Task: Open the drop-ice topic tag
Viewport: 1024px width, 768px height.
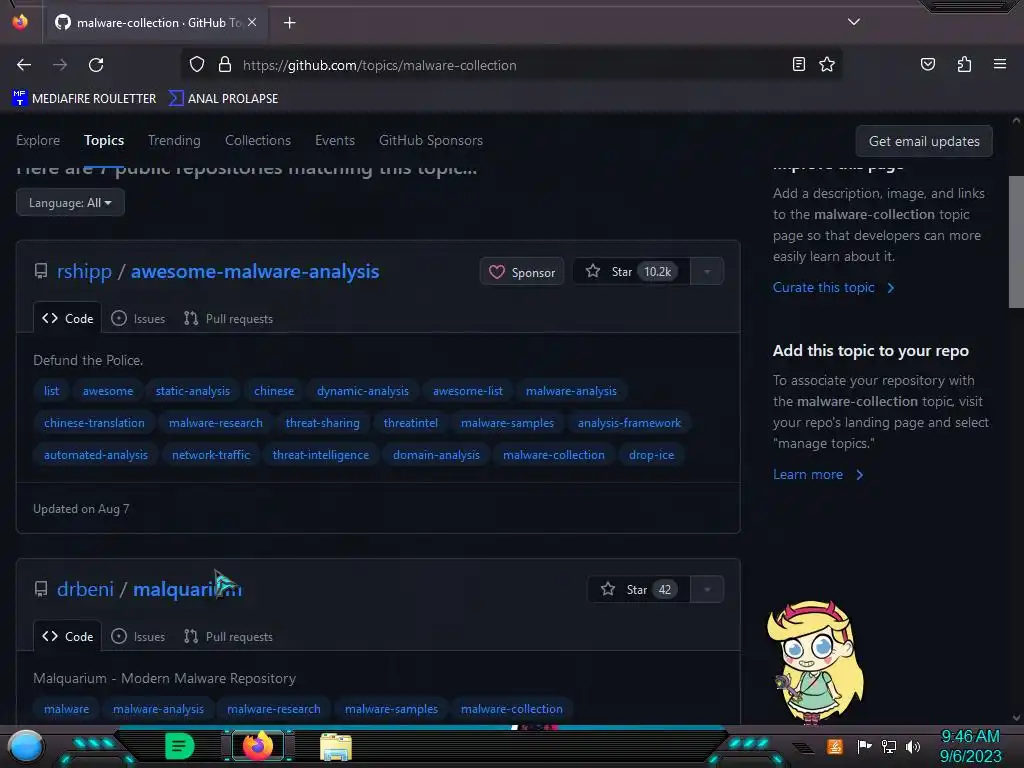Action: pos(651,455)
